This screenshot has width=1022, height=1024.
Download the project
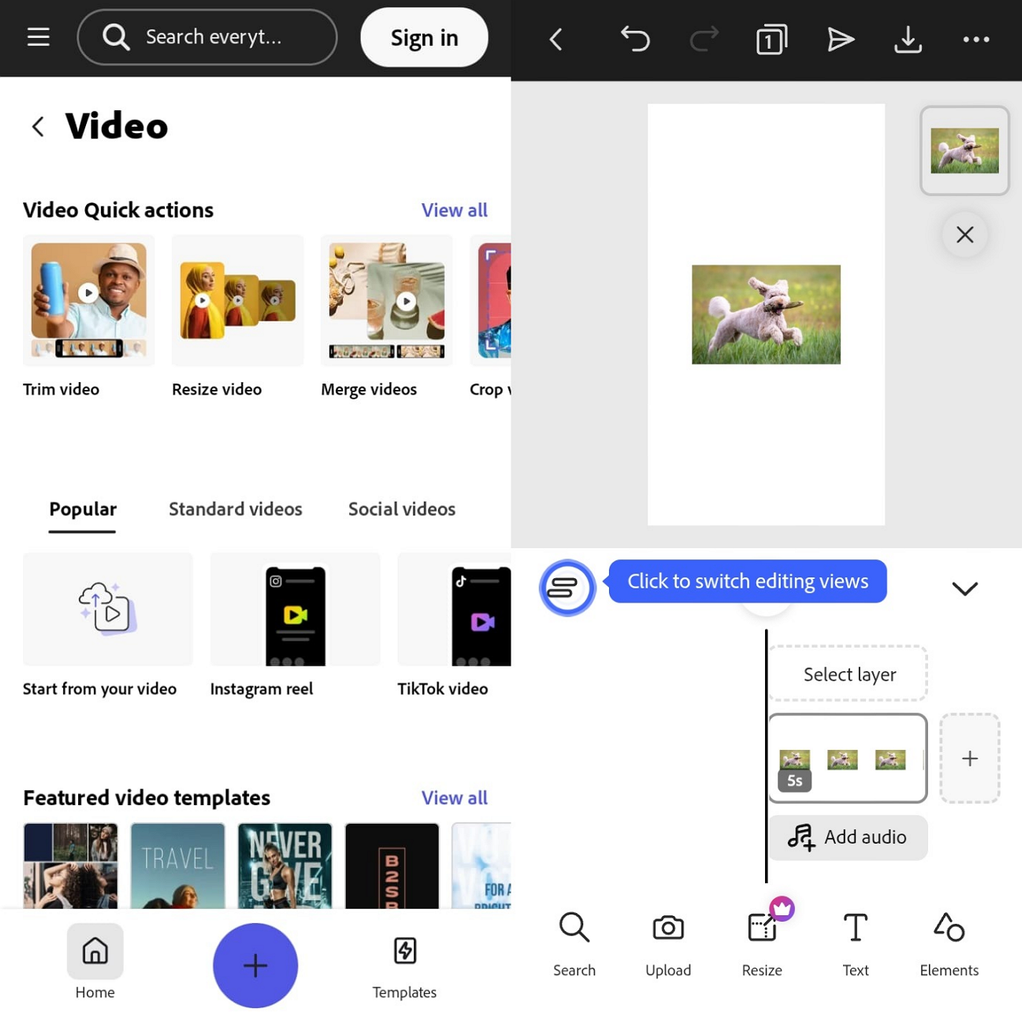[908, 40]
